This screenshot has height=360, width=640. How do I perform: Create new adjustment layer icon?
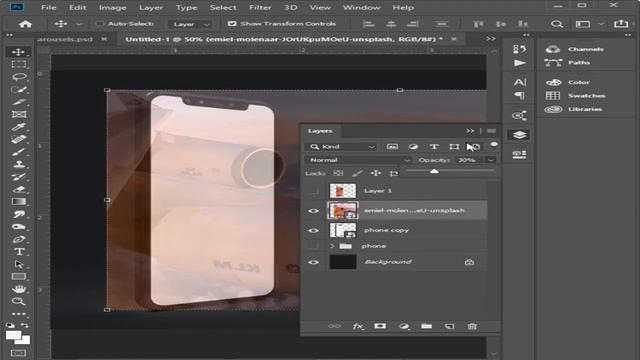[404, 326]
